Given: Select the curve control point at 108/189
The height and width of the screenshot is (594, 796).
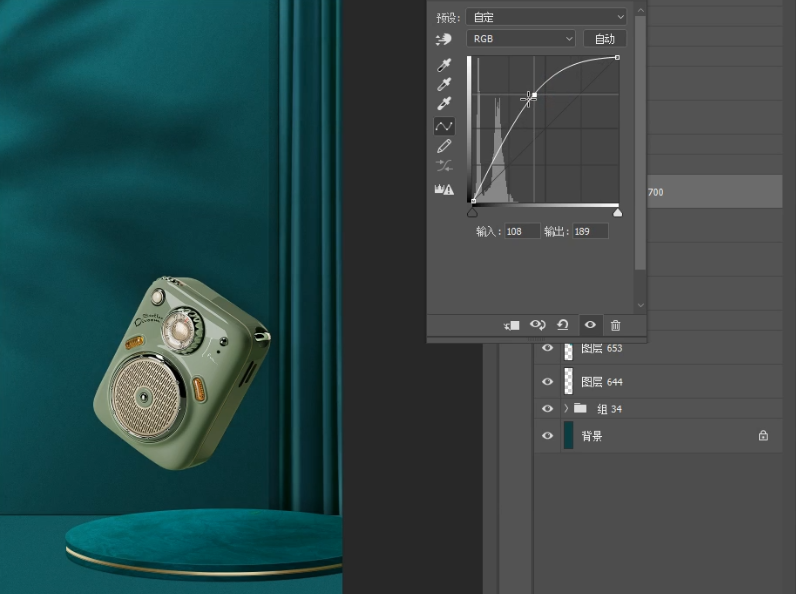Looking at the screenshot, I should pos(534,94).
